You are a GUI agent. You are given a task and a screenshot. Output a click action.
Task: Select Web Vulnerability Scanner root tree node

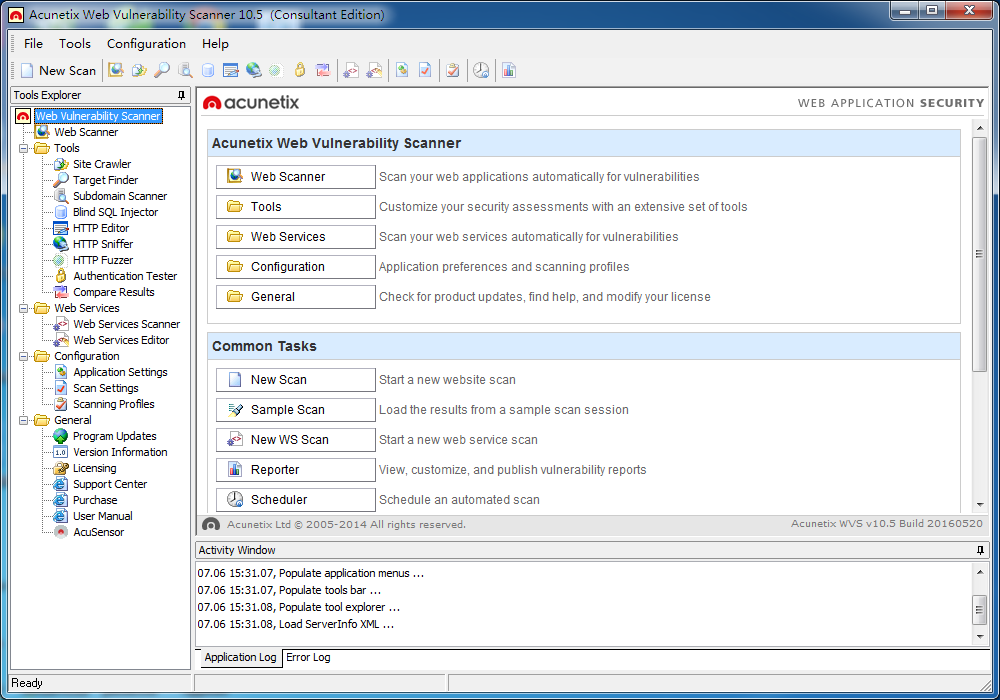point(98,116)
